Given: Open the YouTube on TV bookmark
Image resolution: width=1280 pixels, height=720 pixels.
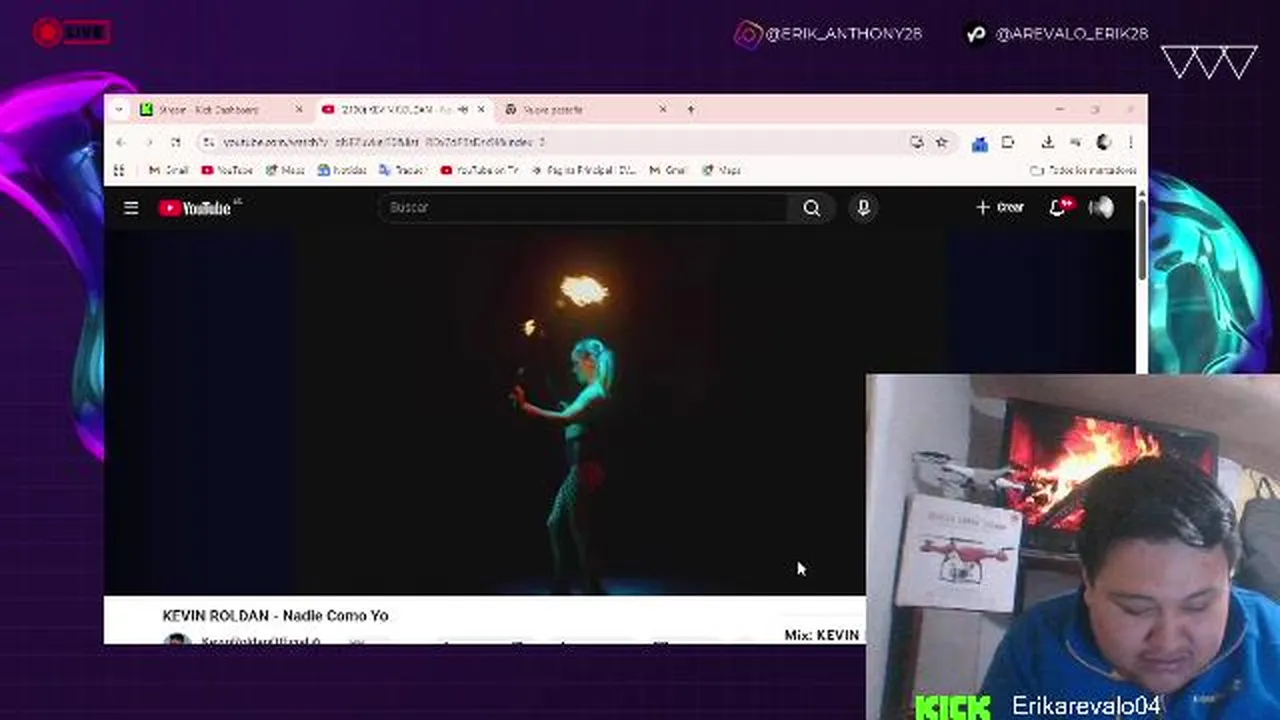Looking at the screenshot, I should pos(479,170).
